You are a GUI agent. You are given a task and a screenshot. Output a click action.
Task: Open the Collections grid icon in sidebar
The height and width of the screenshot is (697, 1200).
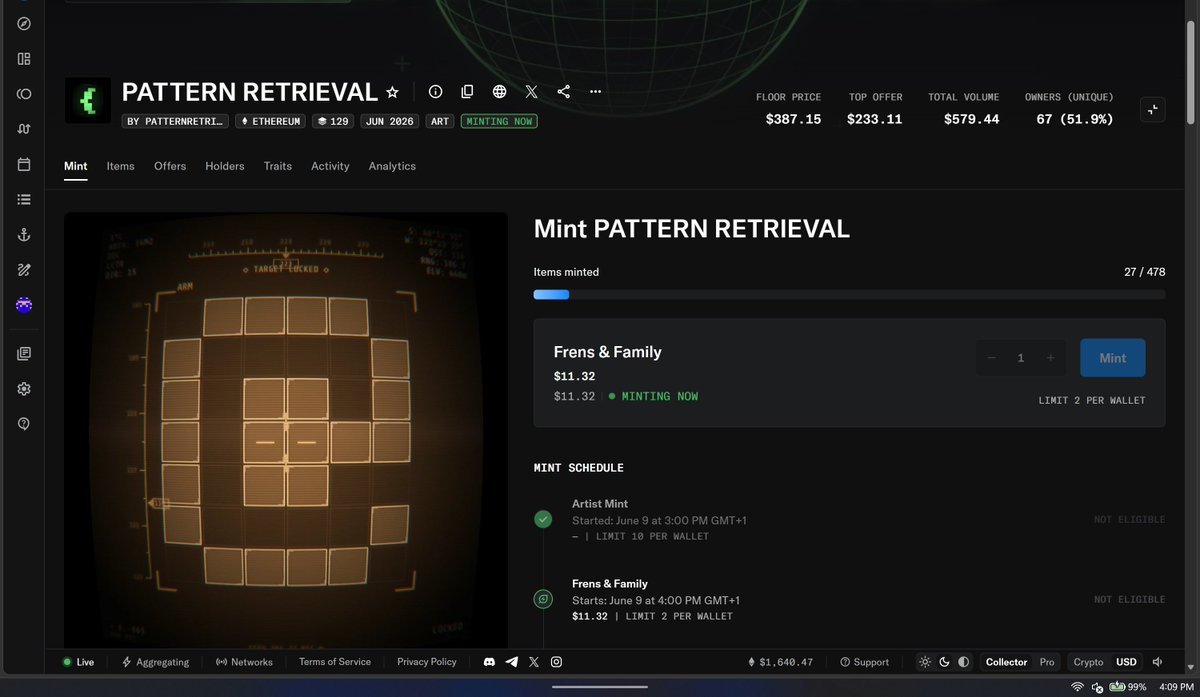click(24, 59)
